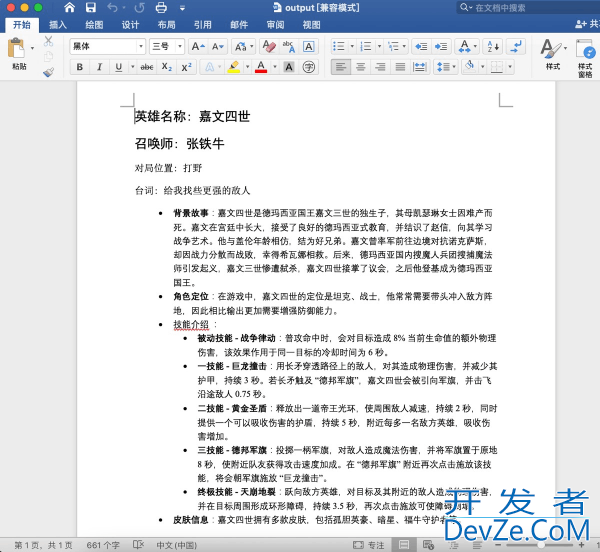Open the 邮件 ribbon tab
Image resolution: width=600 pixels, height=552 pixels.
239,25
